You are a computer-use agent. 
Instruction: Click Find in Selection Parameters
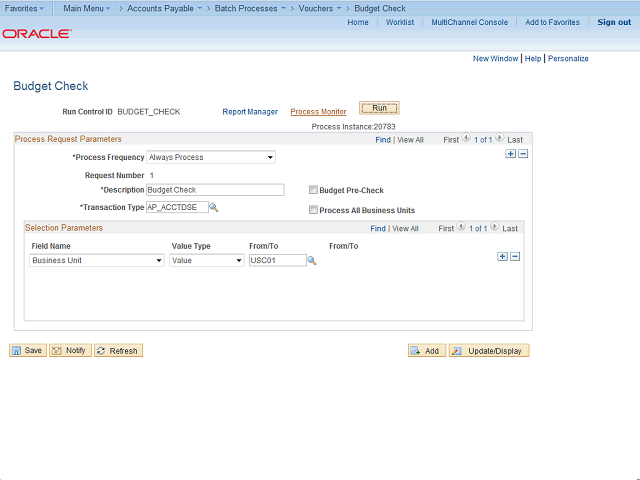click(378, 229)
